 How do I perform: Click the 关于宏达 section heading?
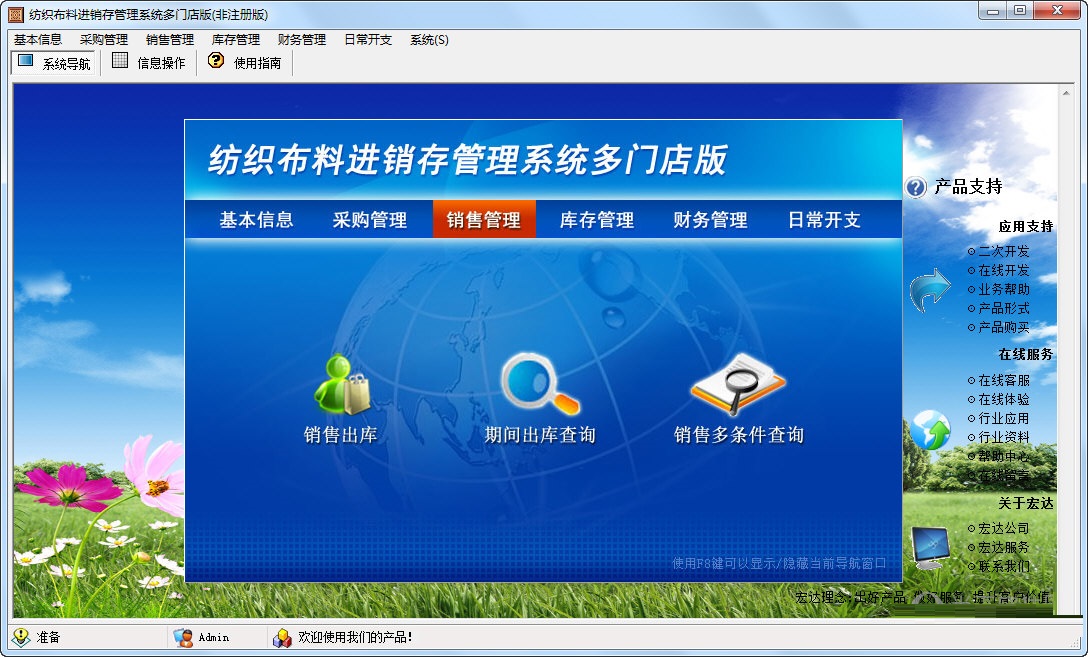(1026, 503)
